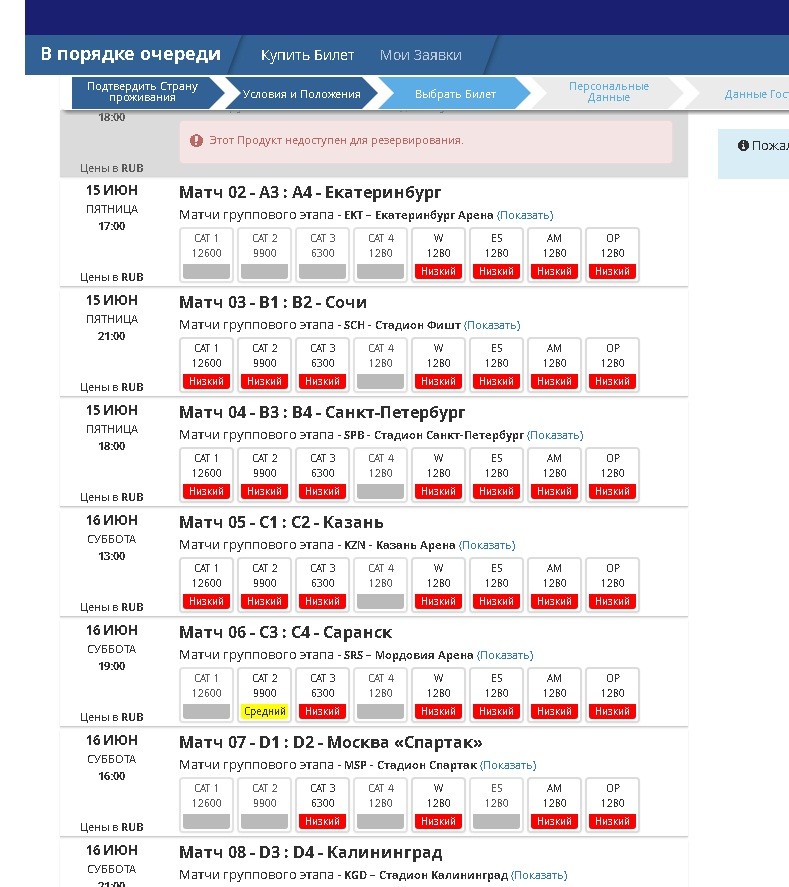This screenshot has height=887, width=789.
Task: Choose AM ticket for Матч 06 Саранск
Action: pos(554,695)
